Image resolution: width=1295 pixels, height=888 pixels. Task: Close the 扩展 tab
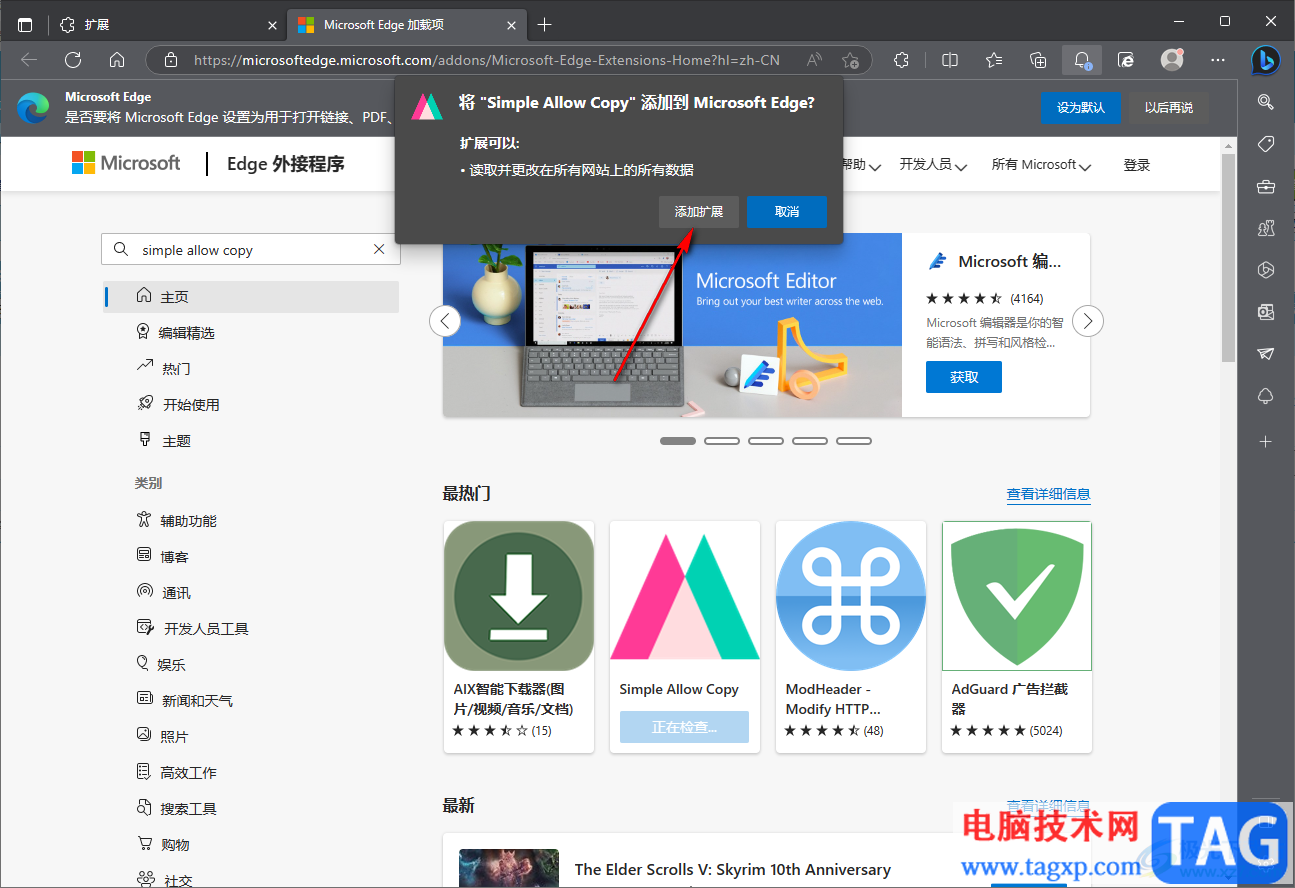click(x=272, y=25)
